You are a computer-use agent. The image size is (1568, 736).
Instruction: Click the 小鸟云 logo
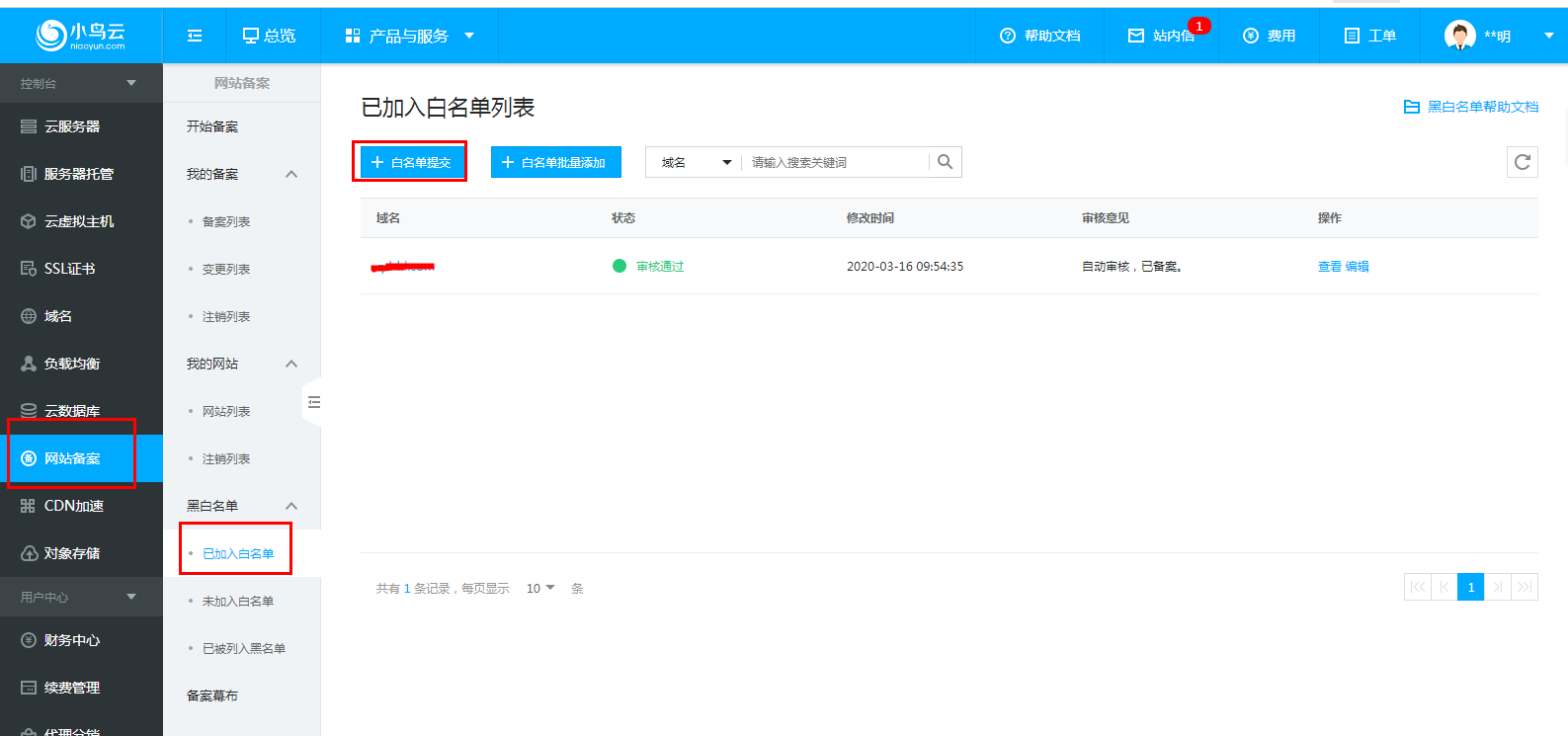coord(81,36)
